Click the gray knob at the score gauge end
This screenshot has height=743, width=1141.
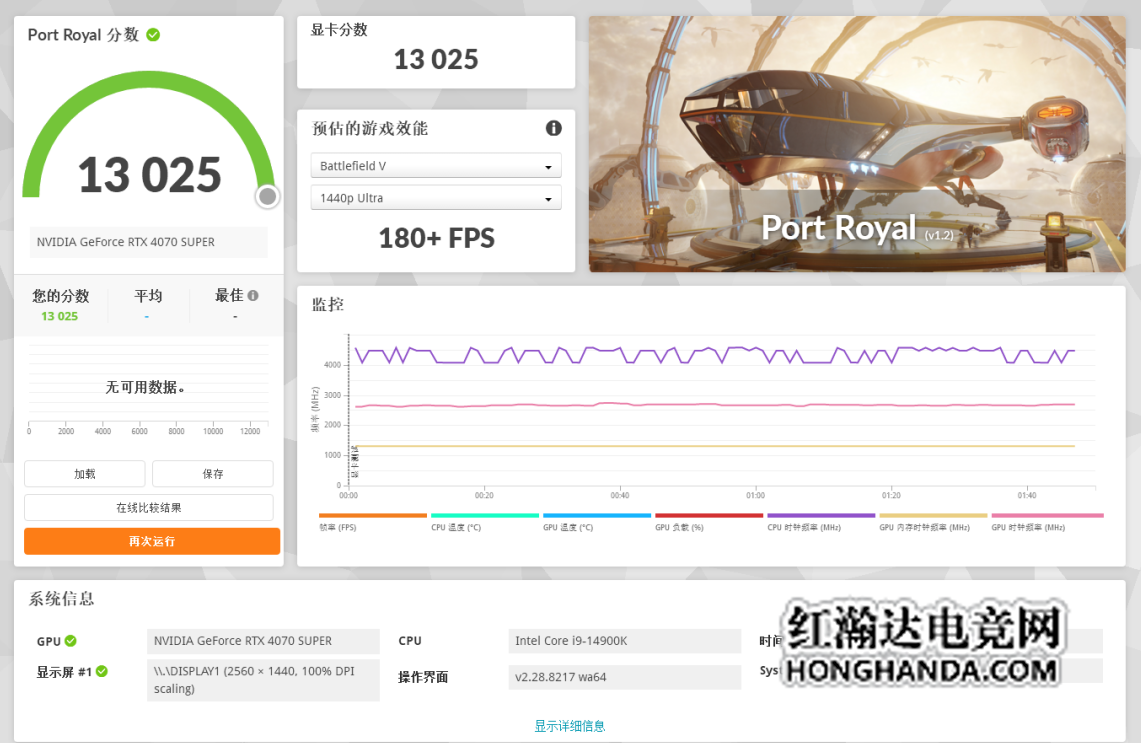pos(267,197)
